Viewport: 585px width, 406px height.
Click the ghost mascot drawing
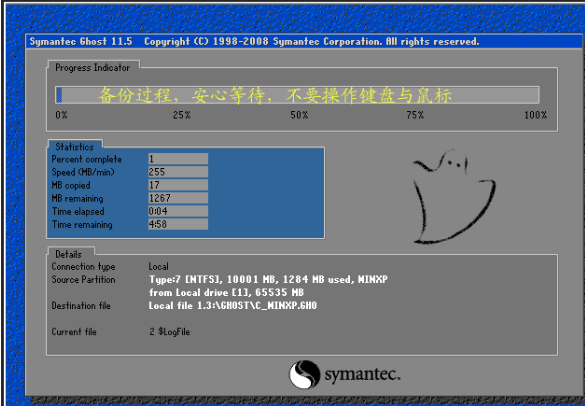(454, 197)
